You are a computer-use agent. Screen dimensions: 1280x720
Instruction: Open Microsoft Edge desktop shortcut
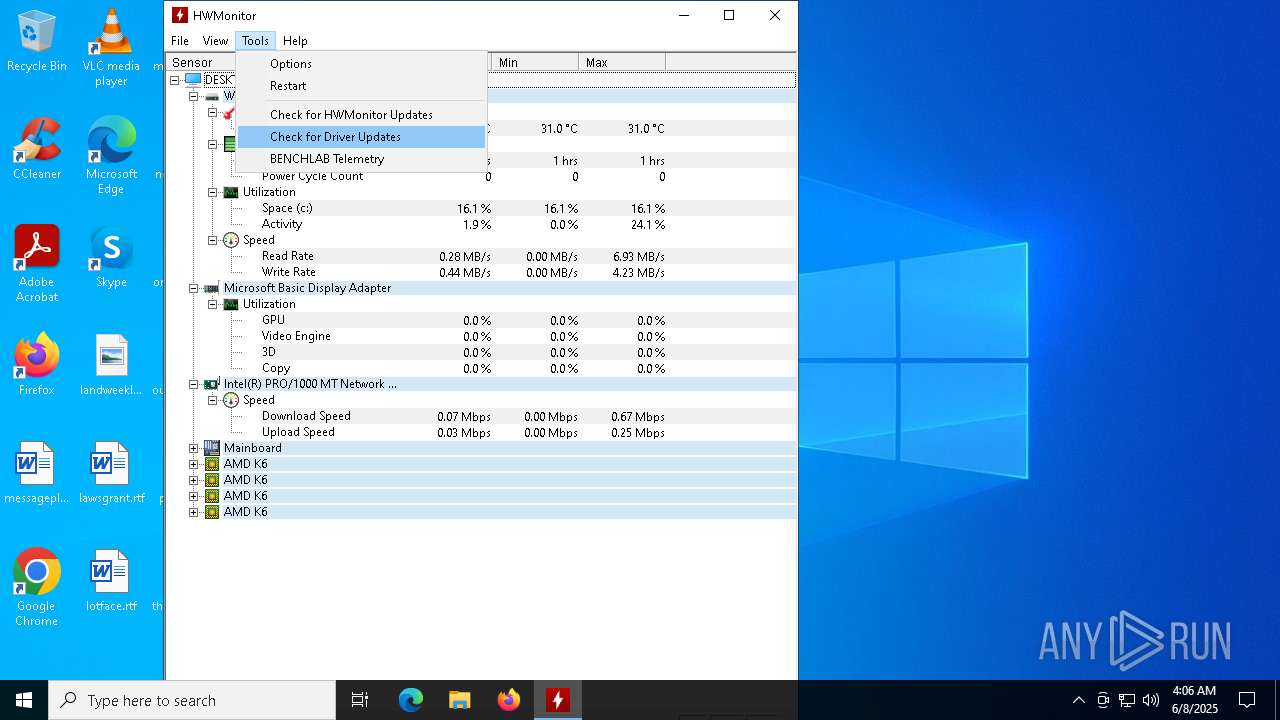111,156
